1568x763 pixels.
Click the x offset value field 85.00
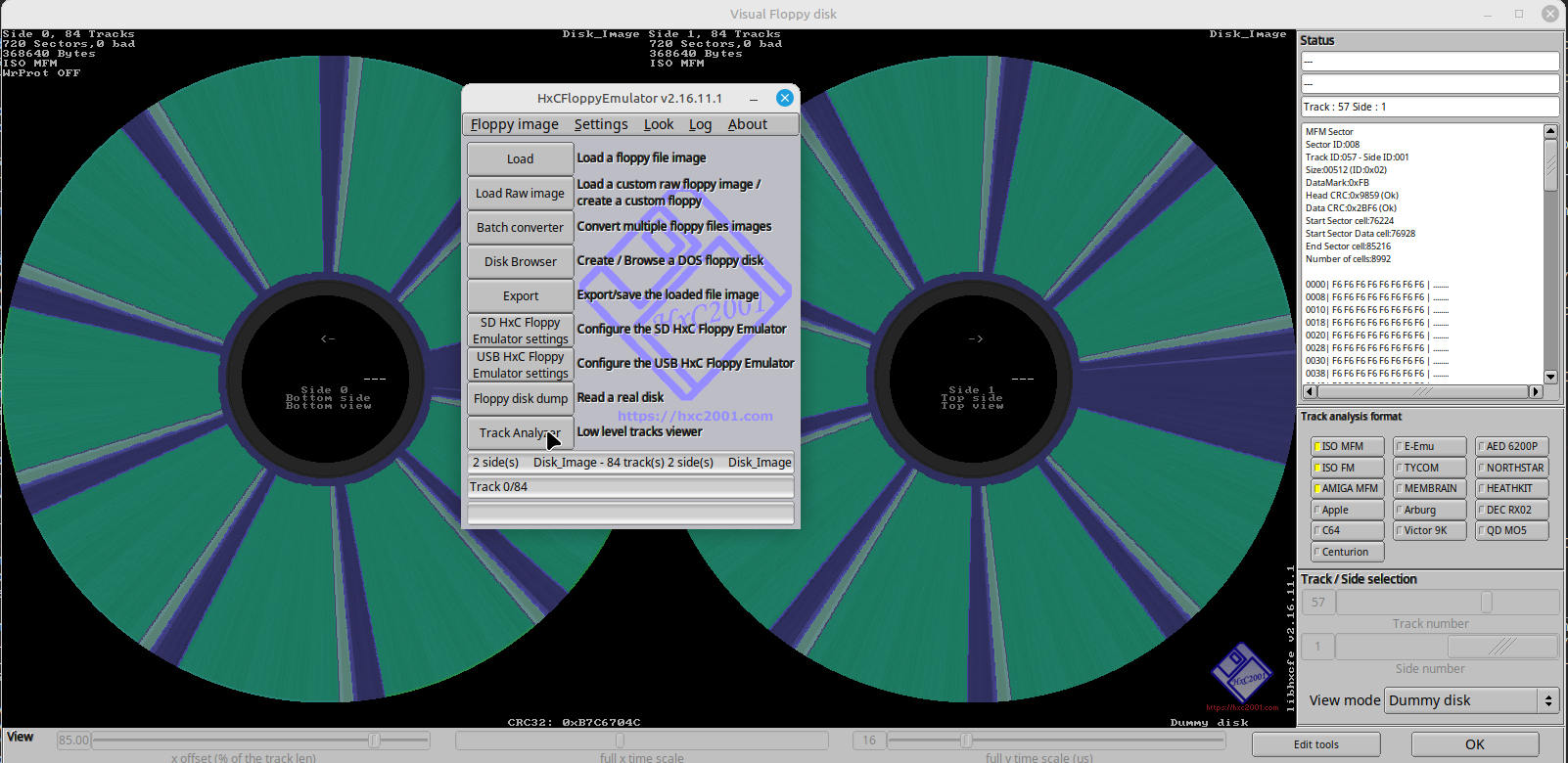click(73, 741)
